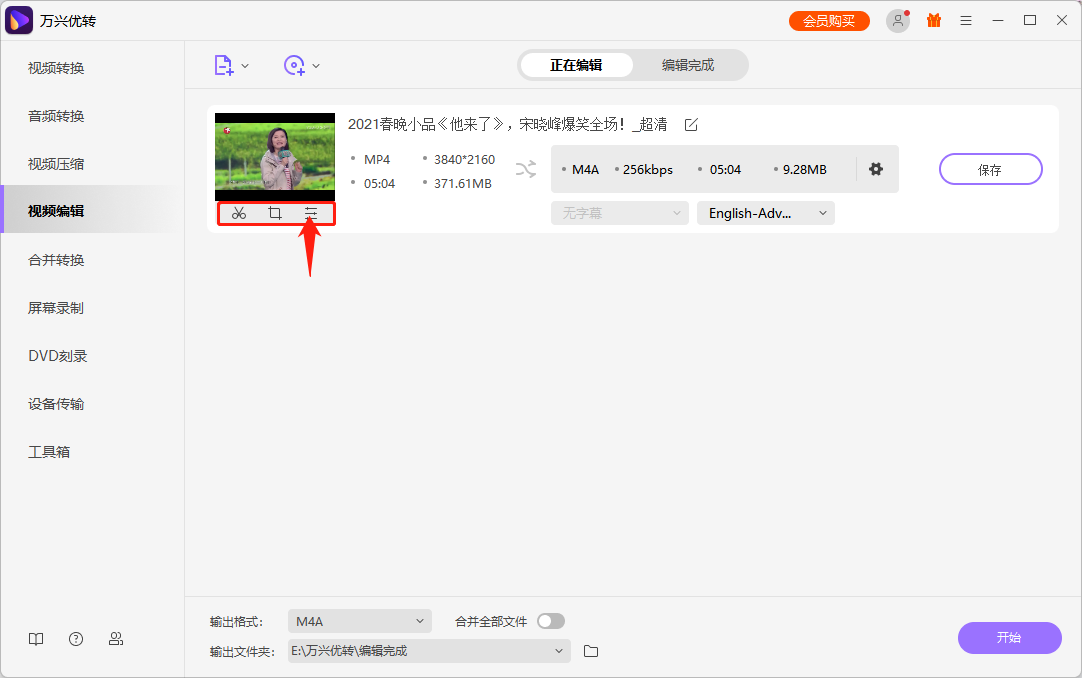Open the user guide book icon
The image size is (1082, 678).
coord(36,639)
